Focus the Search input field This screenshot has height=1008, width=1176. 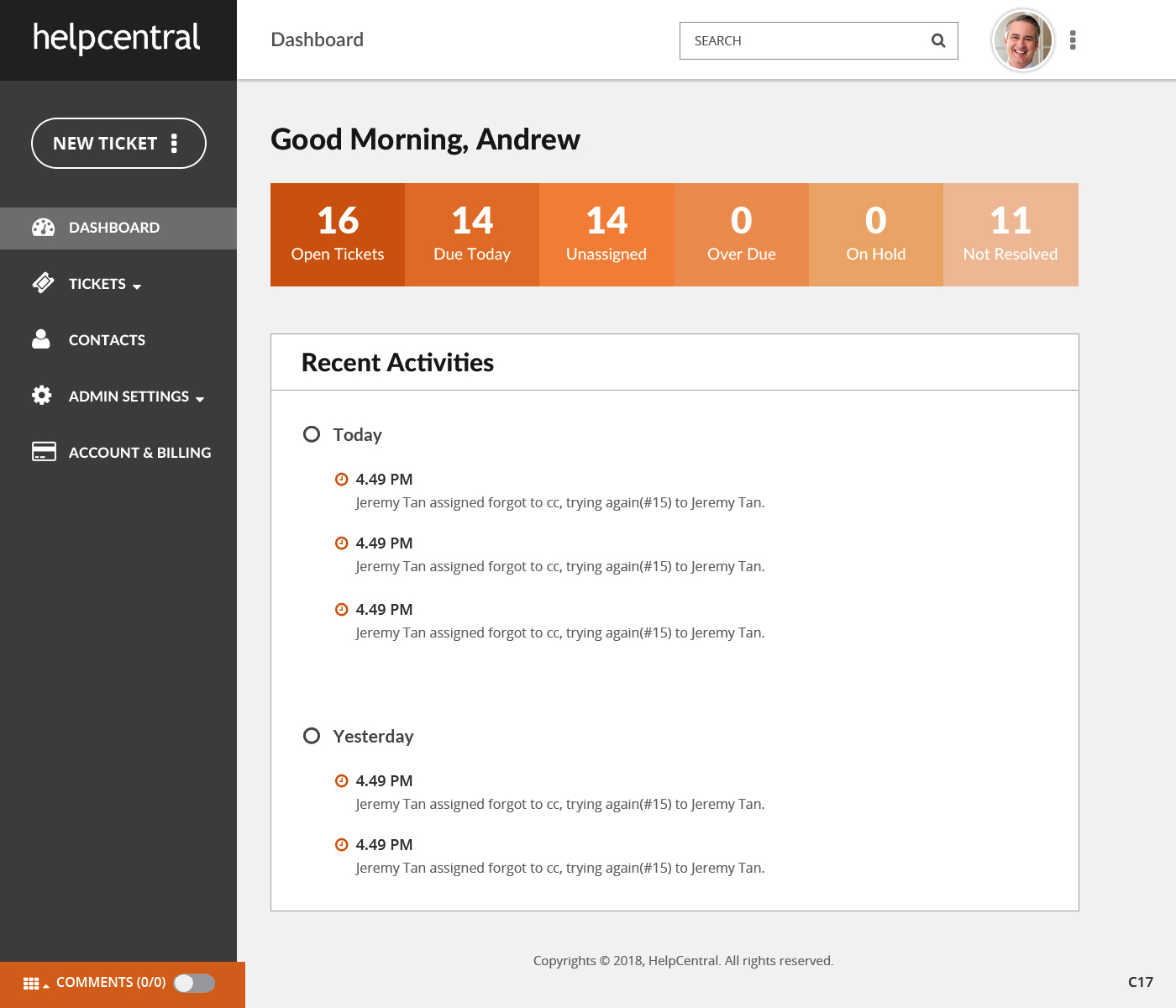802,40
